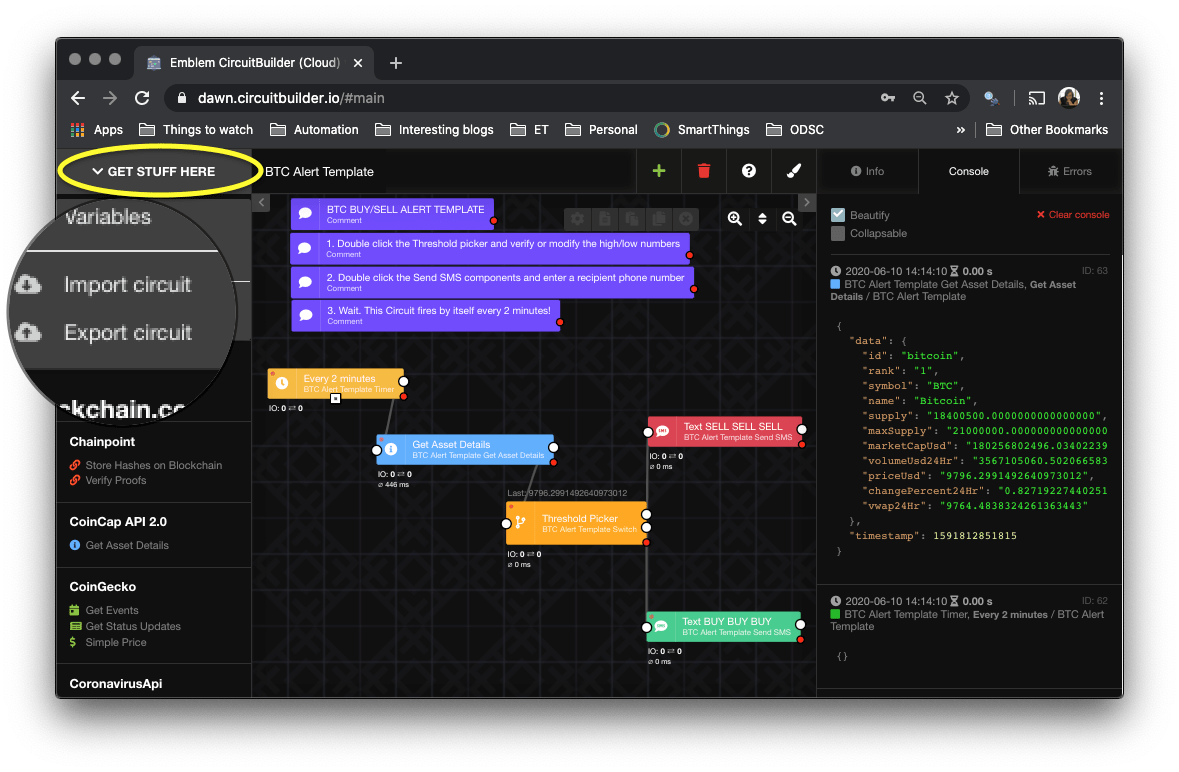The width and height of the screenshot is (1179, 772).
Task: Click the branch icon on Threshold Picker node
Action: [520, 522]
